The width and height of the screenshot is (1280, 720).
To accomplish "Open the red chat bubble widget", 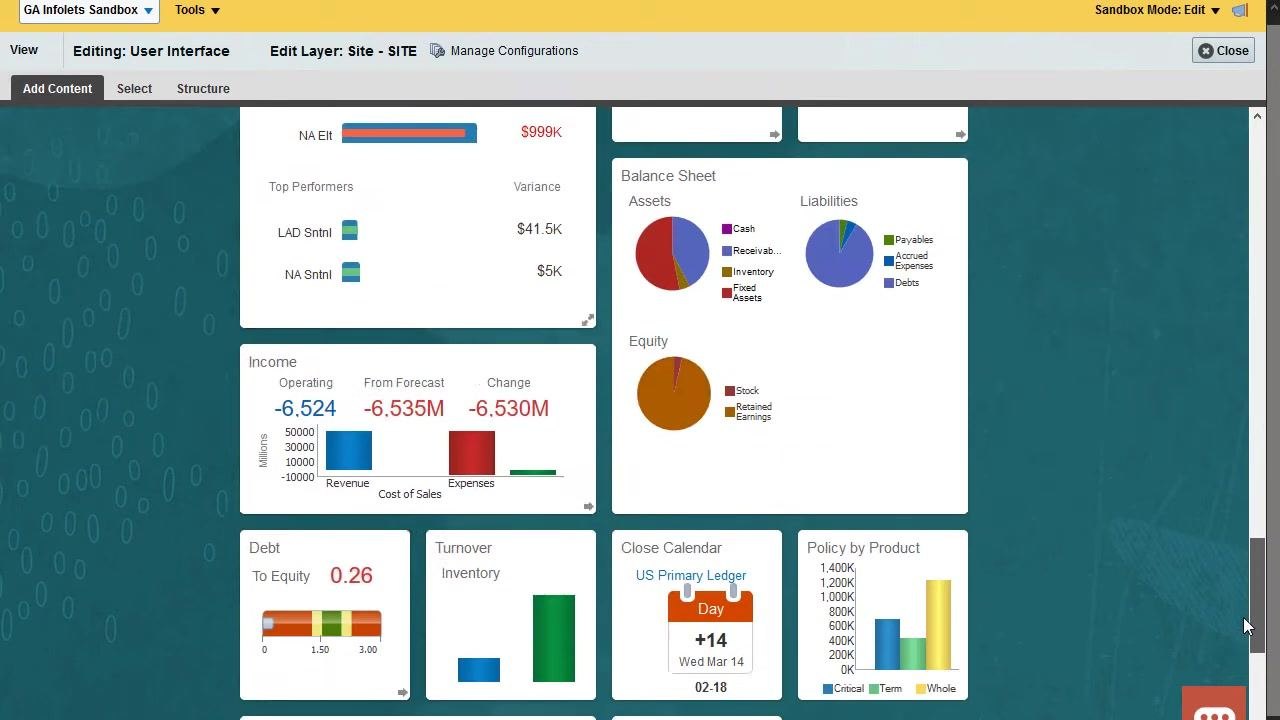I will coord(1214,704).
